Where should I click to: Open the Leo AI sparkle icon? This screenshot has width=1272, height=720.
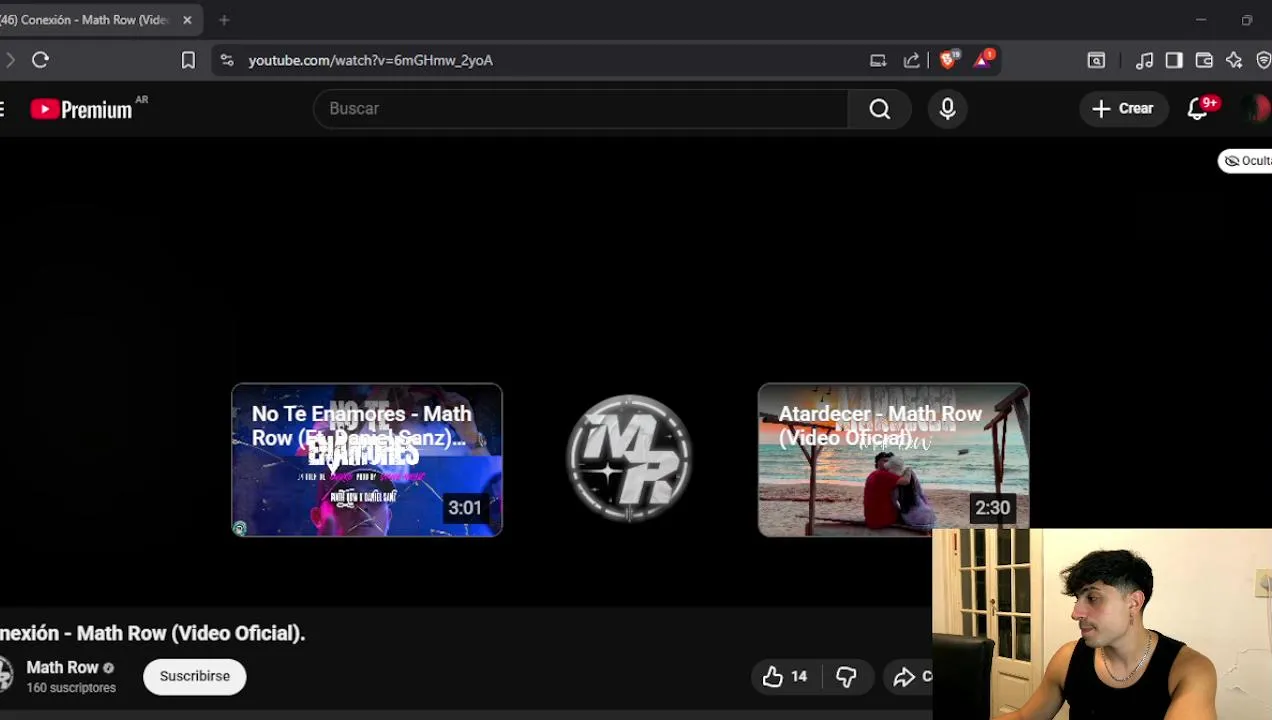(1234, 60)
